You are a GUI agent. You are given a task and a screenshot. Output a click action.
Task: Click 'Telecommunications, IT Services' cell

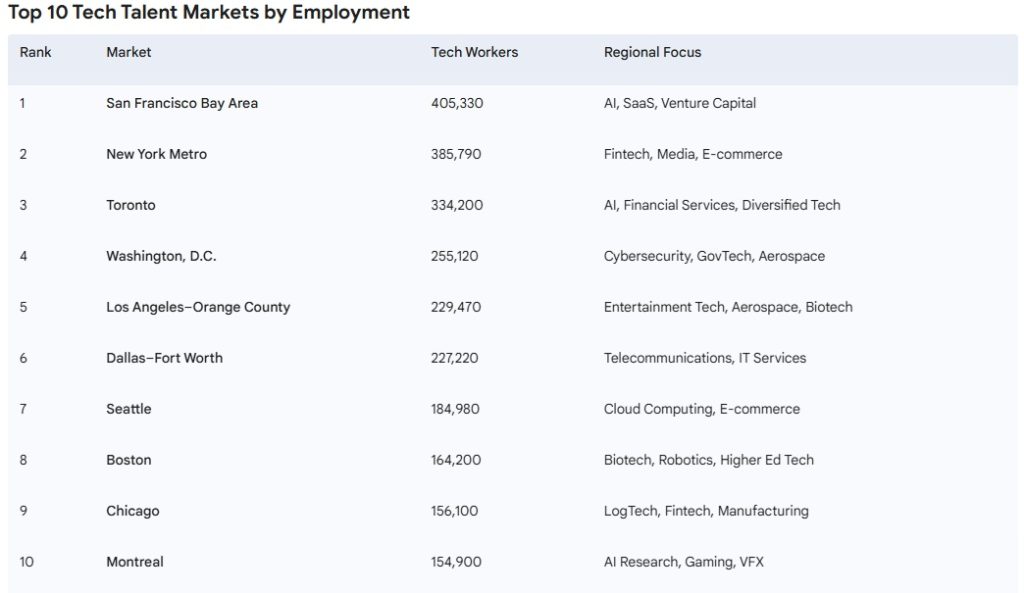click(x=705, y=358)
